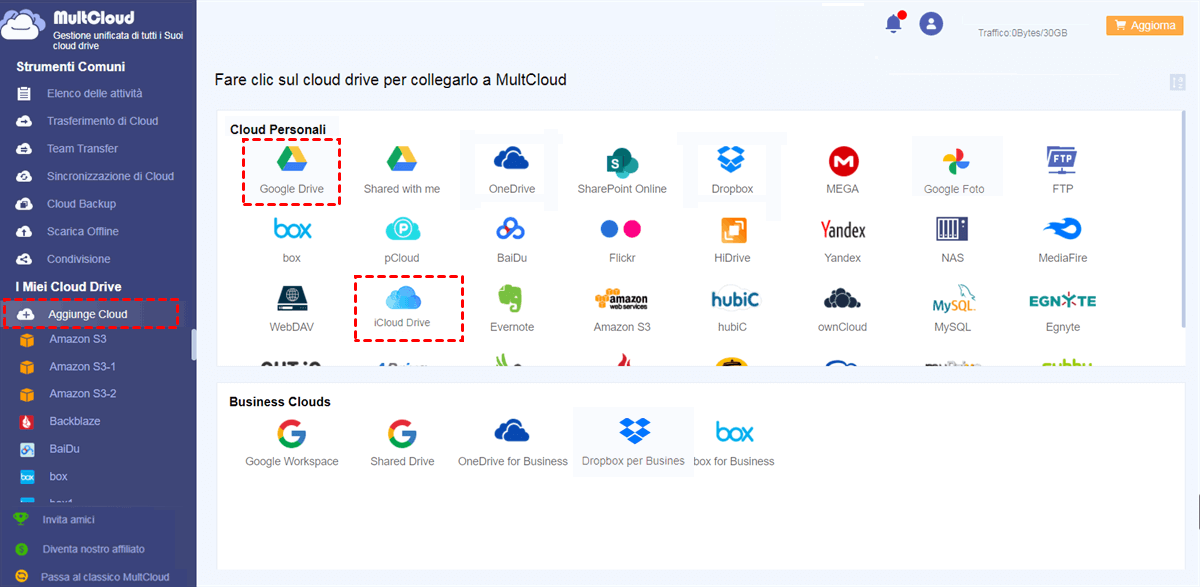Select the iCloud Drive icon

click(x=402, y=299)
